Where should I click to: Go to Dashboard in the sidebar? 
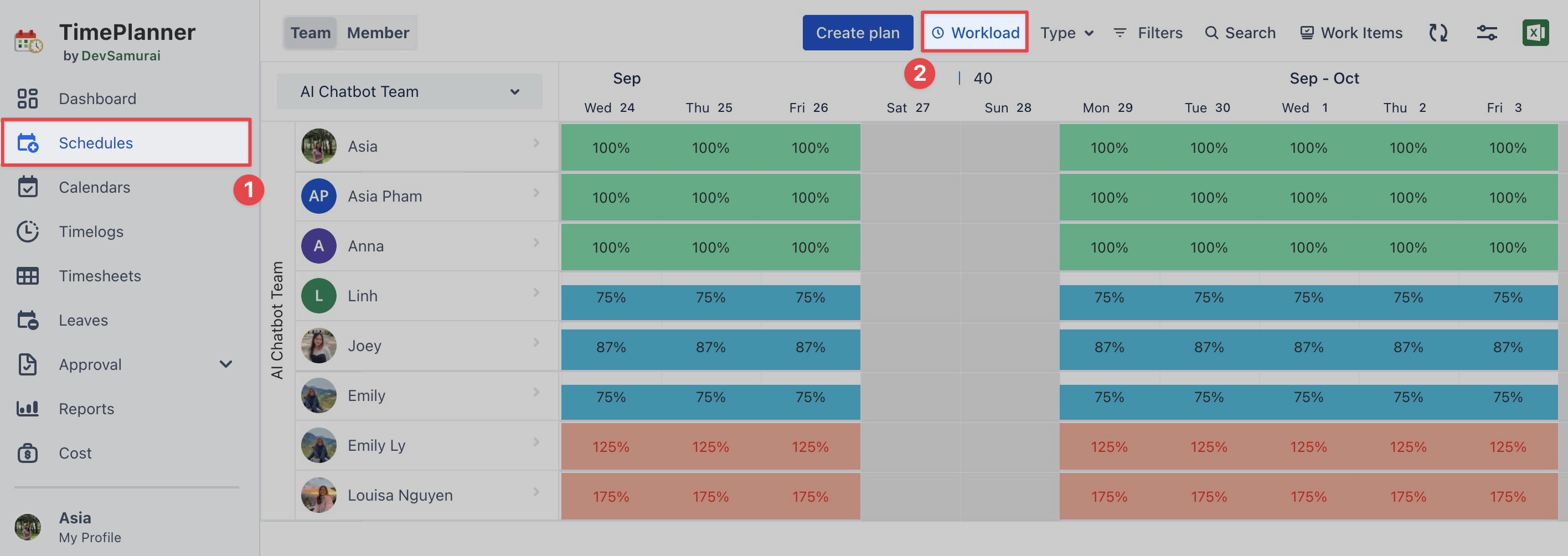click(97, 99)
